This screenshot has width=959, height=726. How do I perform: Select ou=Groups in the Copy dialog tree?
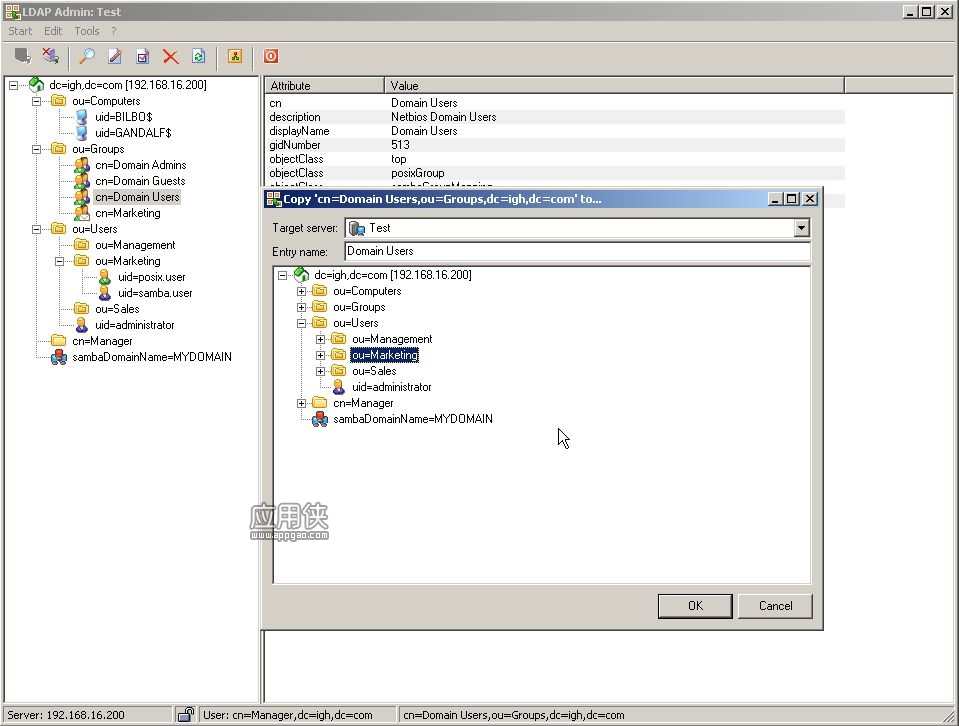click(x=359, y=308)
